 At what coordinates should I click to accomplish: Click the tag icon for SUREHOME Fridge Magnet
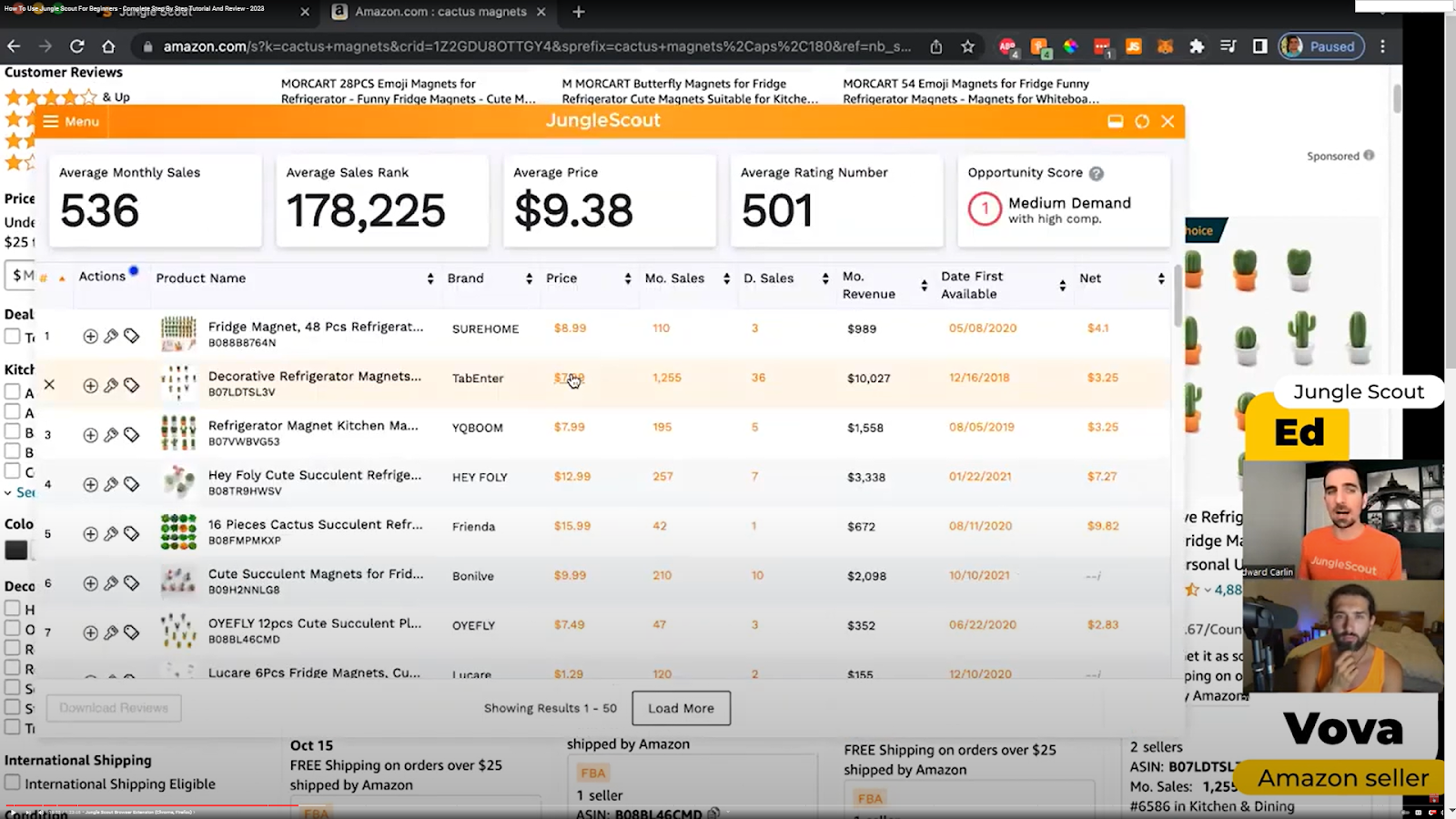[x=132, y=337]
